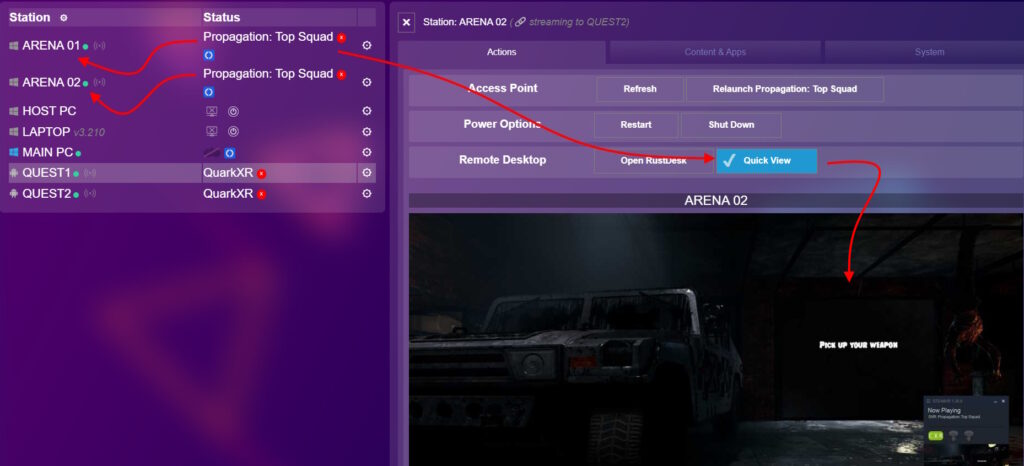
Task: Click Propagation: Top Squad status on ARENA 01
Action: 268,37
